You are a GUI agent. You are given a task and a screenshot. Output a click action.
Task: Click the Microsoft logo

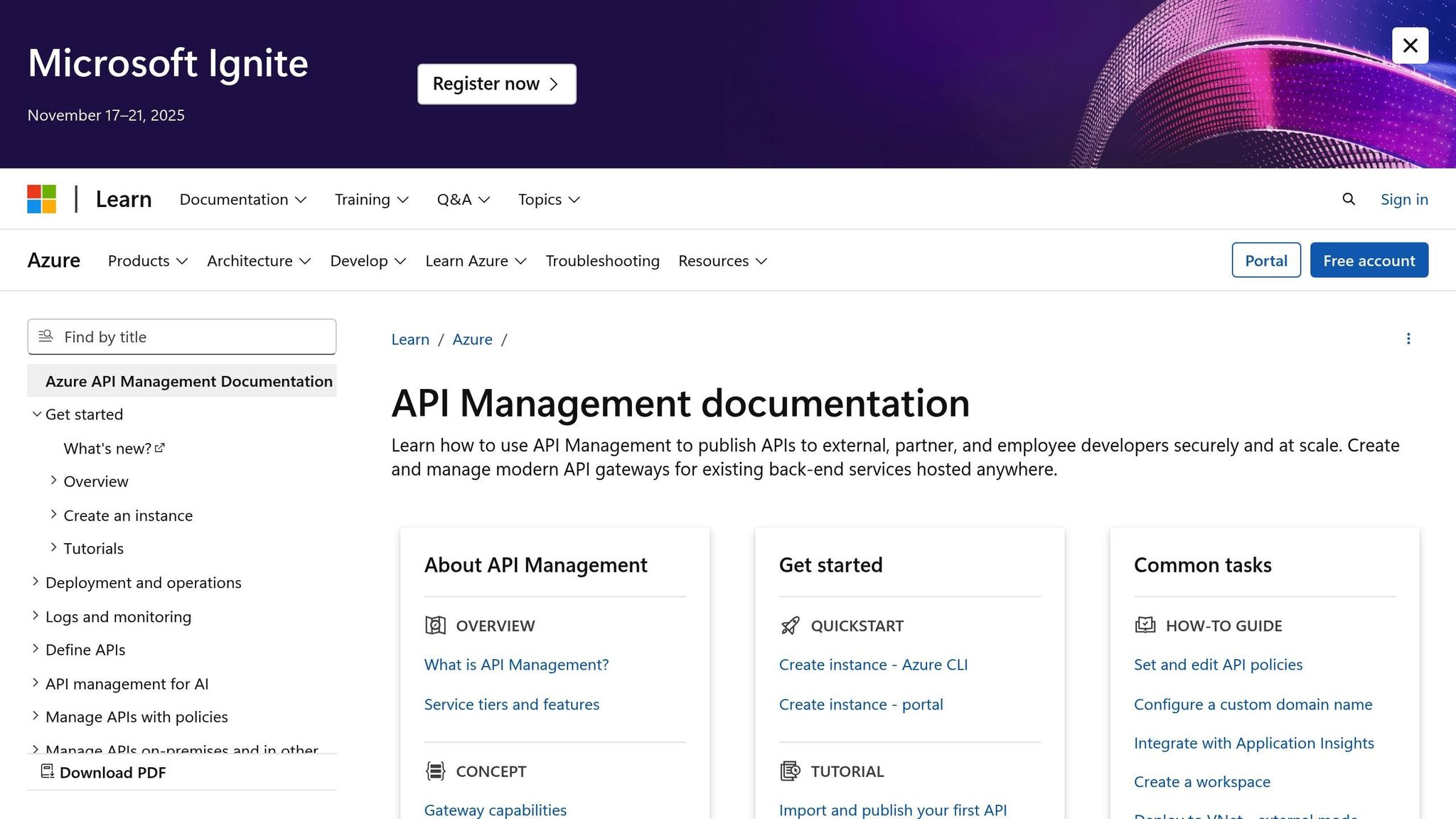click(x=41, y=199)
